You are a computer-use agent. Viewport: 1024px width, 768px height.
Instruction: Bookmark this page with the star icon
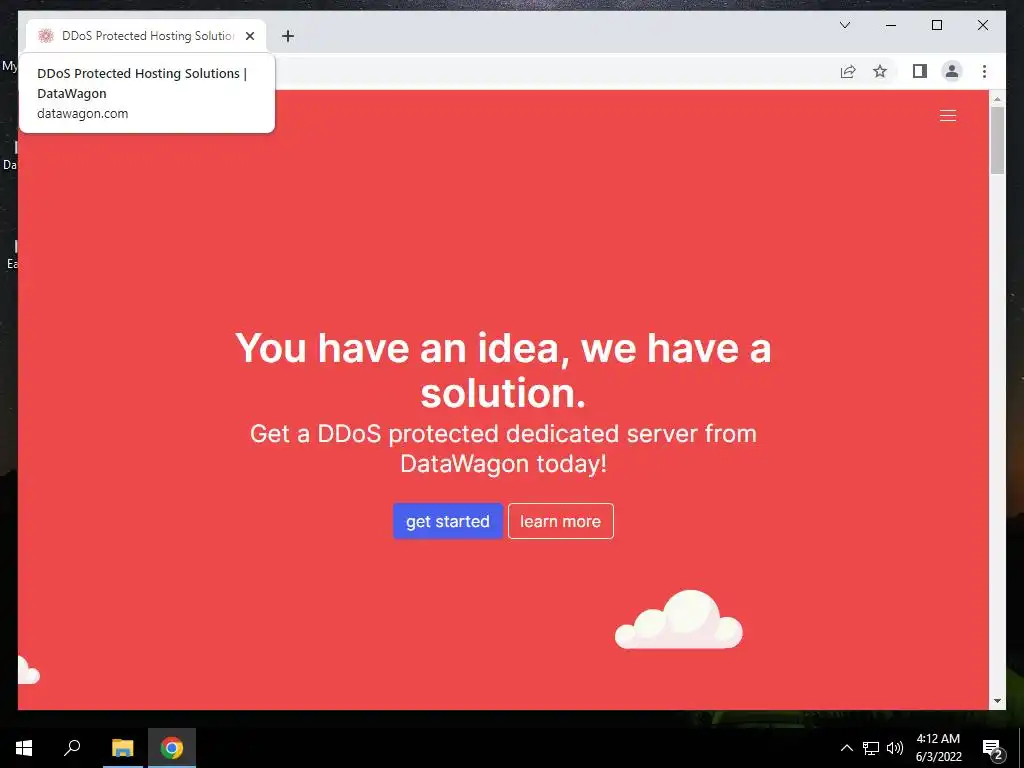coord(880,71)
